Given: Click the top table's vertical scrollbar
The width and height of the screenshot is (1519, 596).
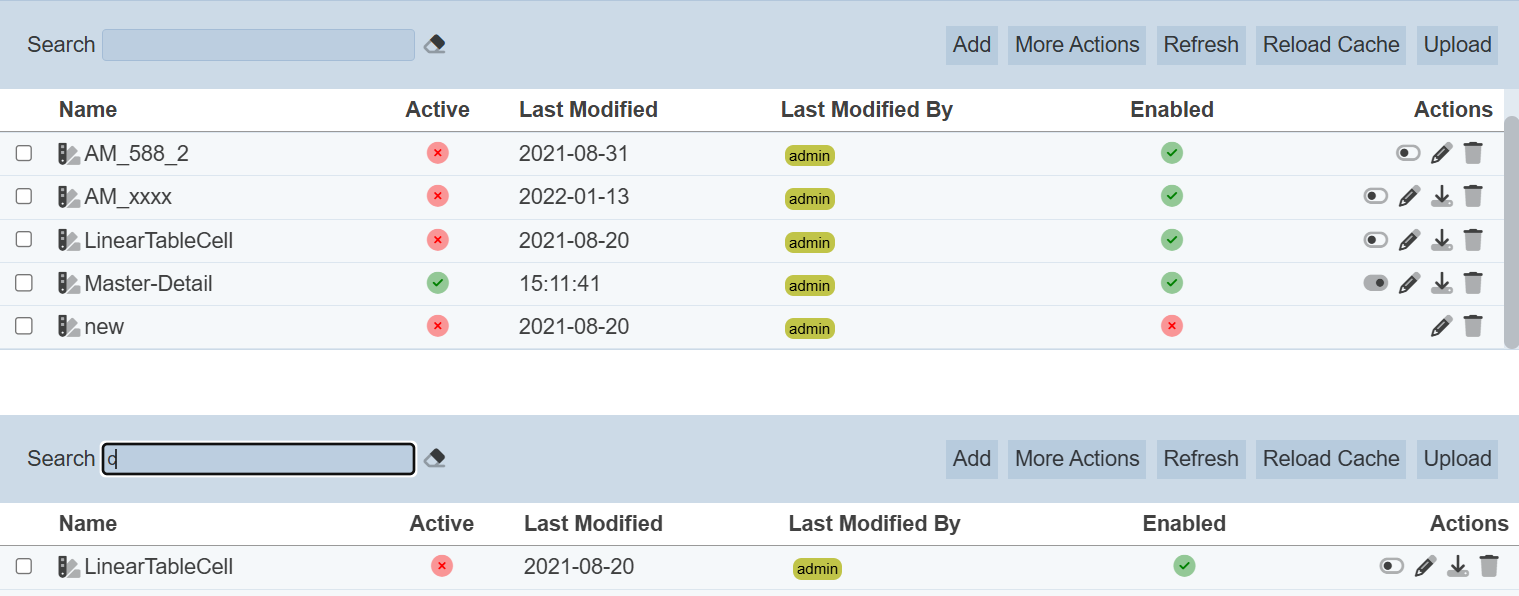Looking at the screenshot, I should pyautogui.click(x=1511, y=230).
